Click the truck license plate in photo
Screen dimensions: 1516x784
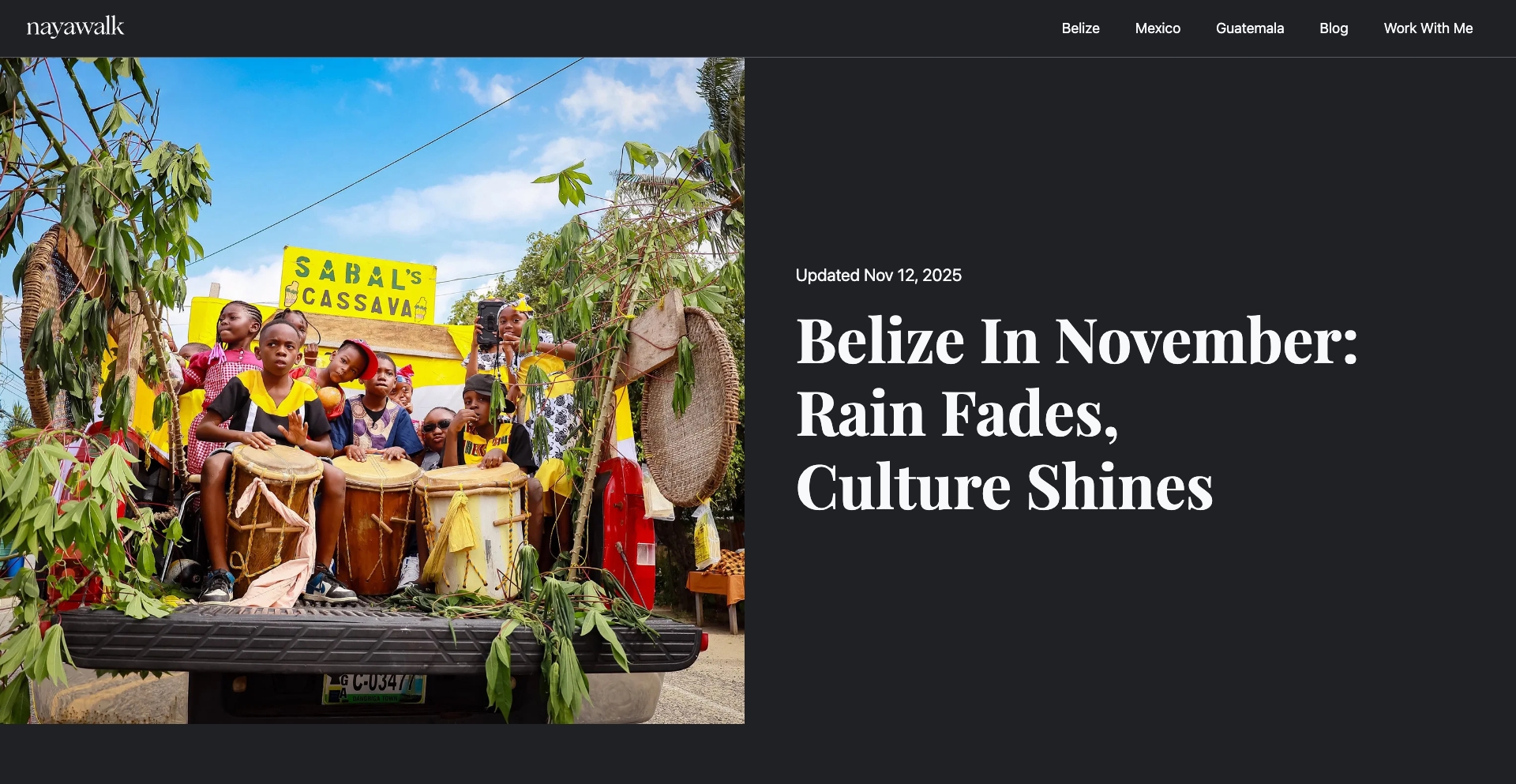pyautogui.click(x=374, y=688)
